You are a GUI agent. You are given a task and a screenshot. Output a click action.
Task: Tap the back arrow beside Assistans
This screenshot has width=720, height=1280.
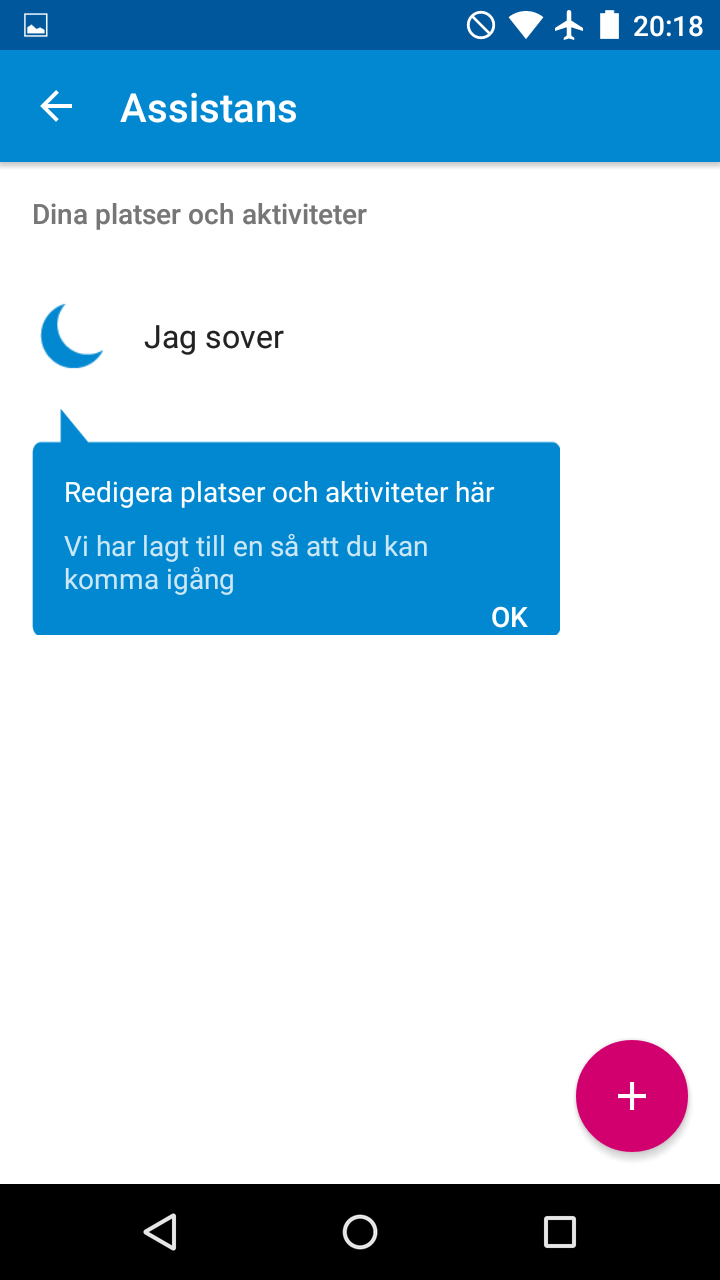click(56, 107)
